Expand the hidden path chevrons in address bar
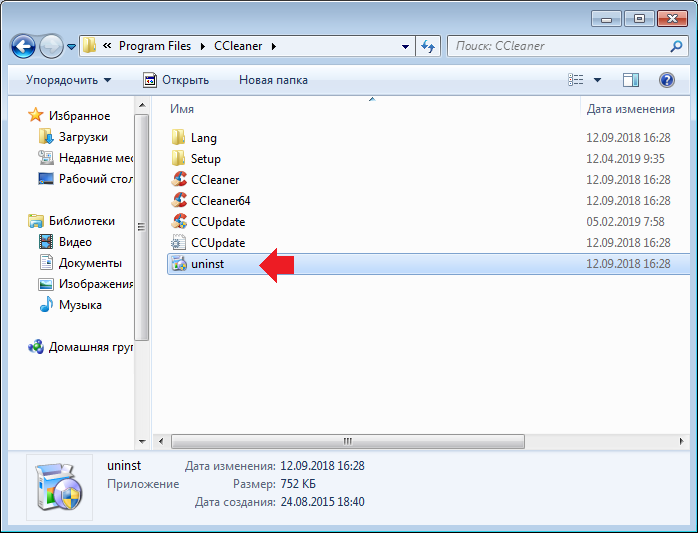 click(107, 45)
